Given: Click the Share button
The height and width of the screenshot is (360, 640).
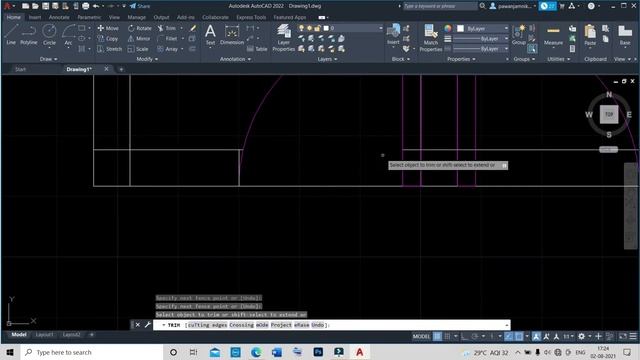Looking at the screenshot, I should point(140,6).
